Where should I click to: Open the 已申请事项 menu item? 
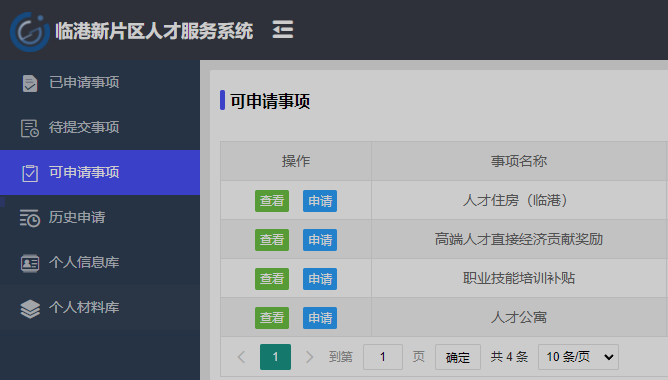pos(100,83)
